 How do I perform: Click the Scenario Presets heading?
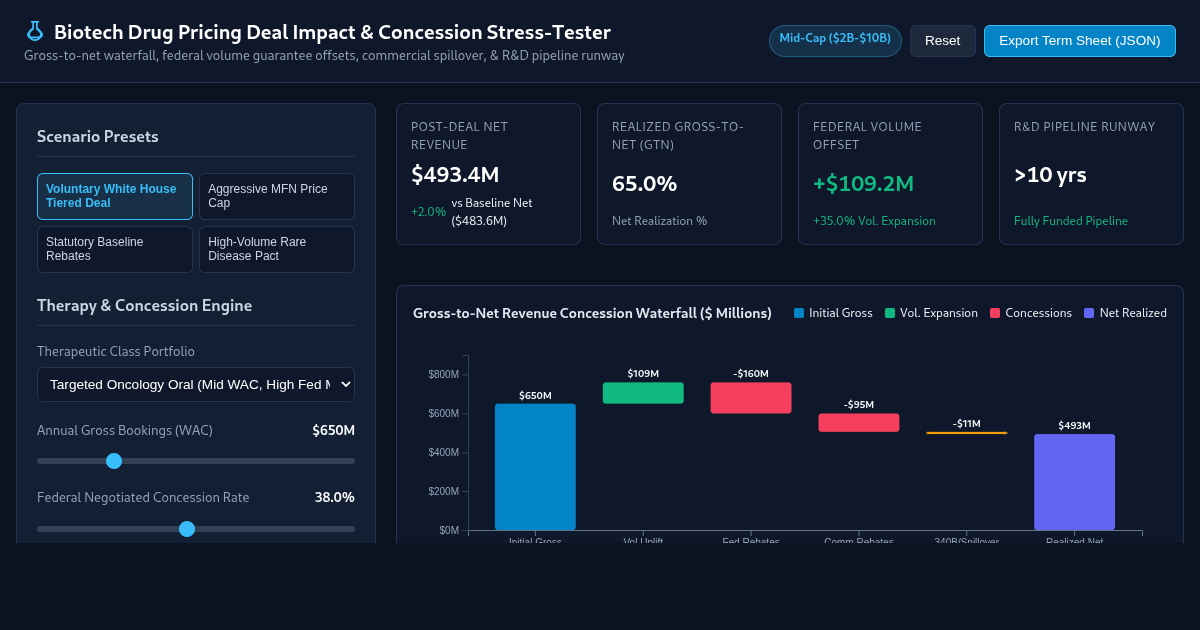pos(98,137)
